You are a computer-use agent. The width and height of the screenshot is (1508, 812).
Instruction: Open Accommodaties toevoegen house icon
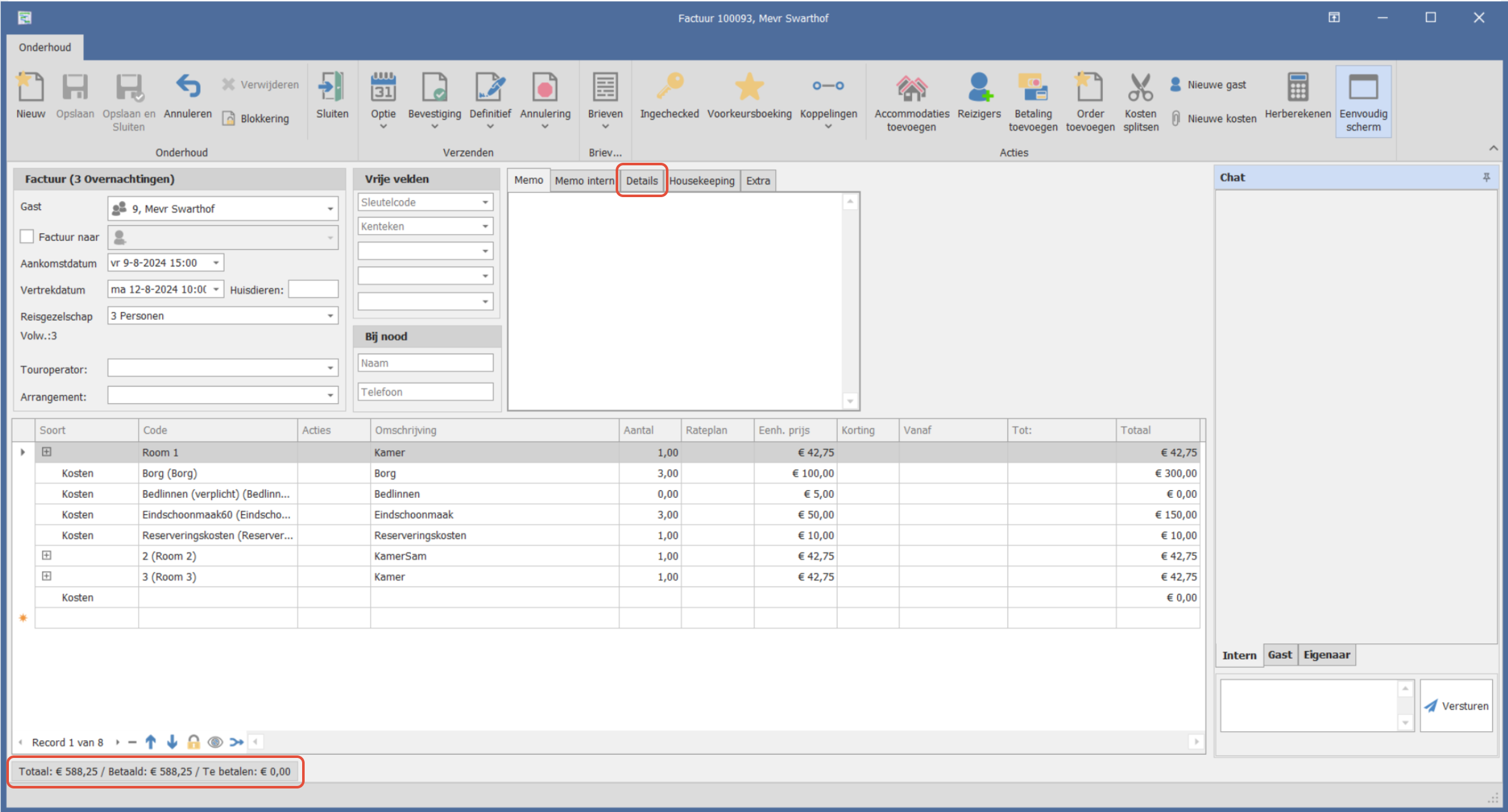click(x=911, y=88)
